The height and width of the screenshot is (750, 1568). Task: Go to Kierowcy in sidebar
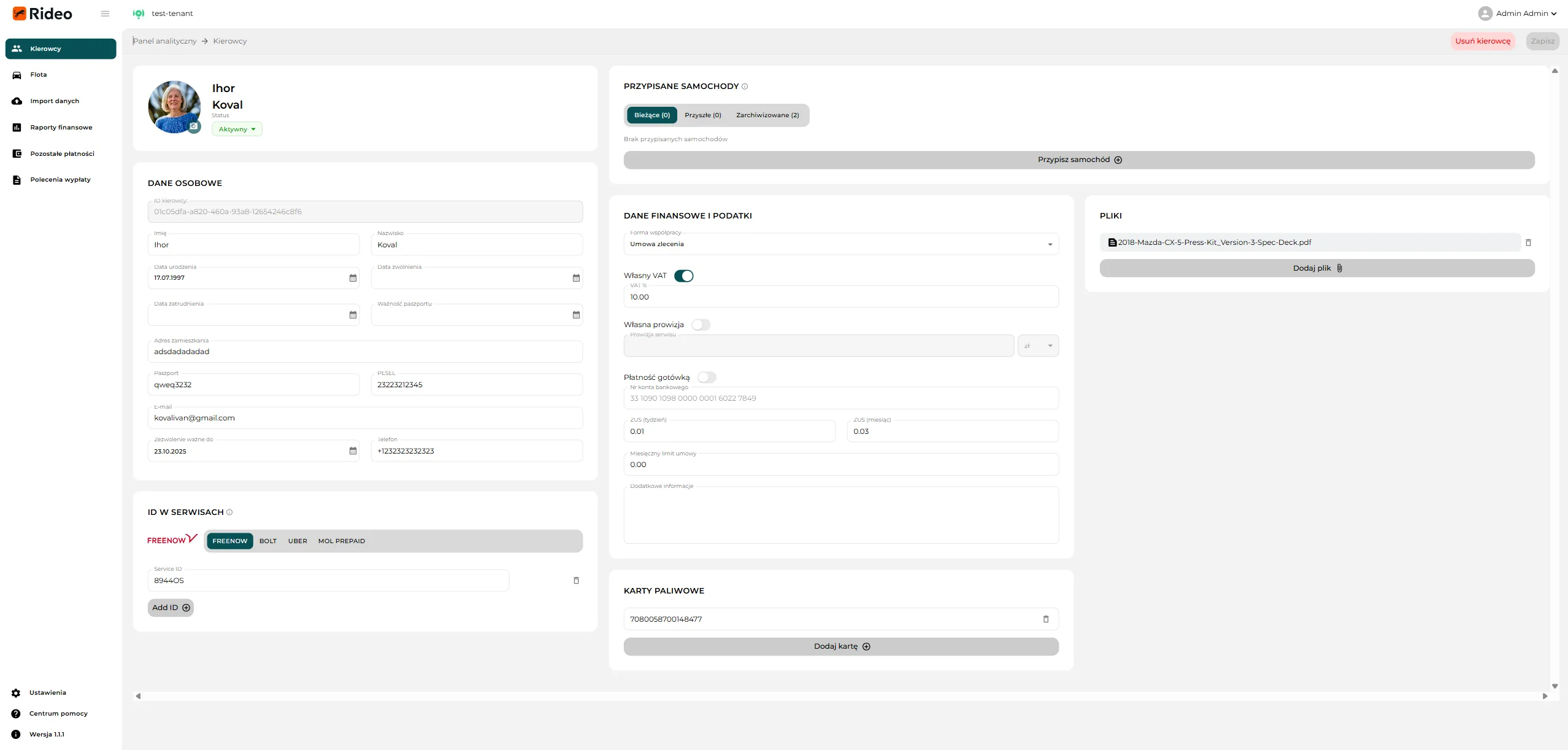61,49
